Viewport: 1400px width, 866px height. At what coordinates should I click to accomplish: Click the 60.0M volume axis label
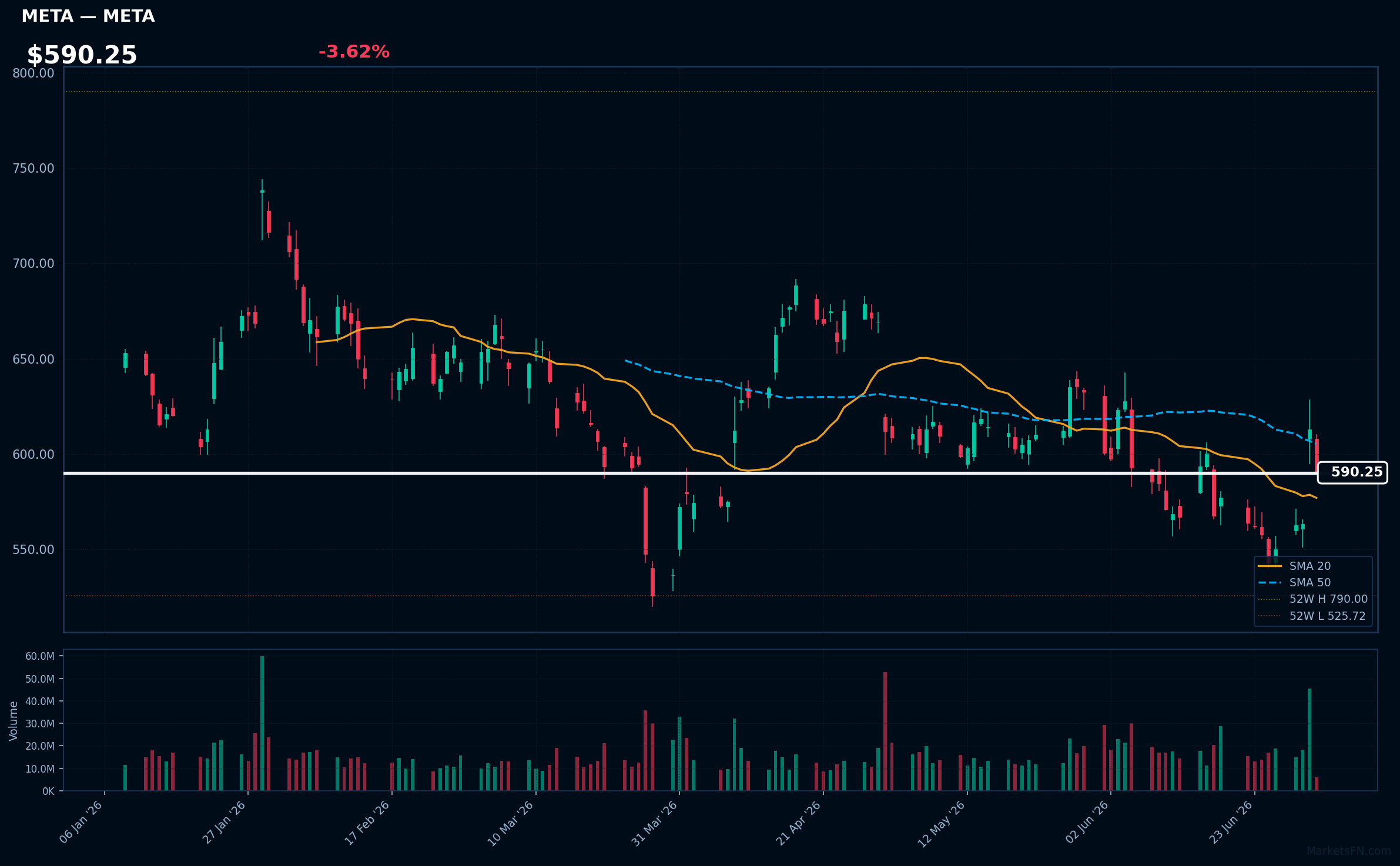click(40, 656)
